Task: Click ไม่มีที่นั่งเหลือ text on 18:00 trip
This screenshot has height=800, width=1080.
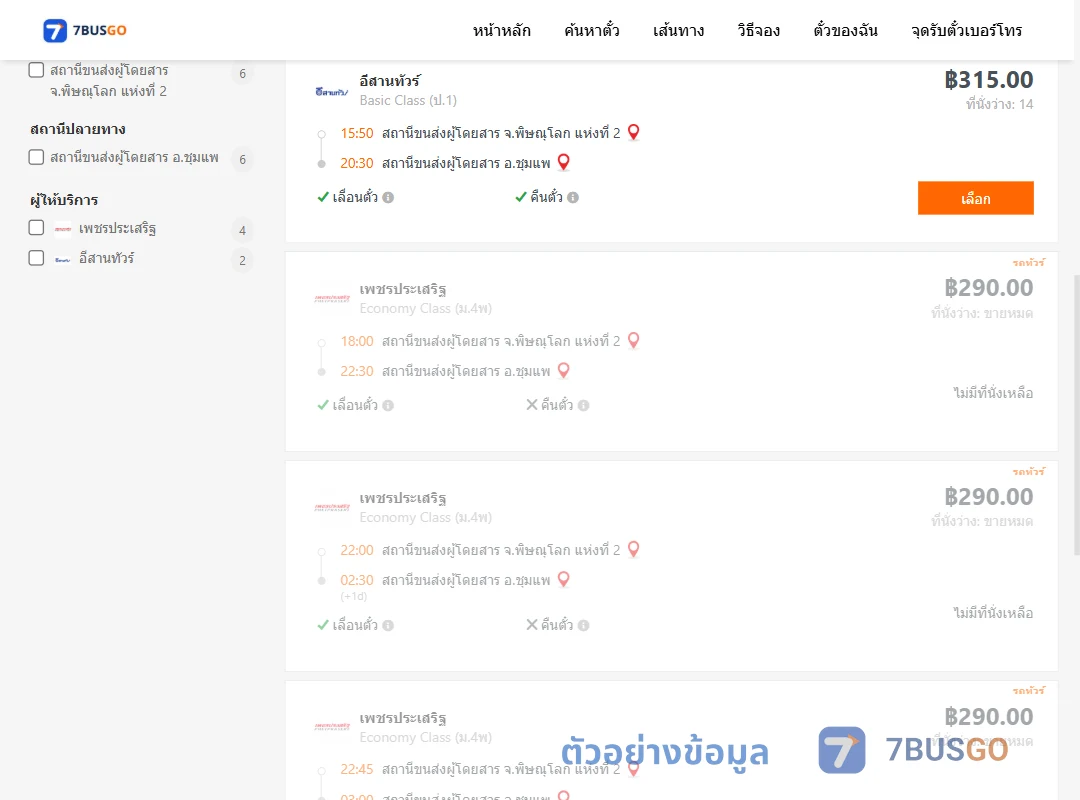Action: point(993,393)
